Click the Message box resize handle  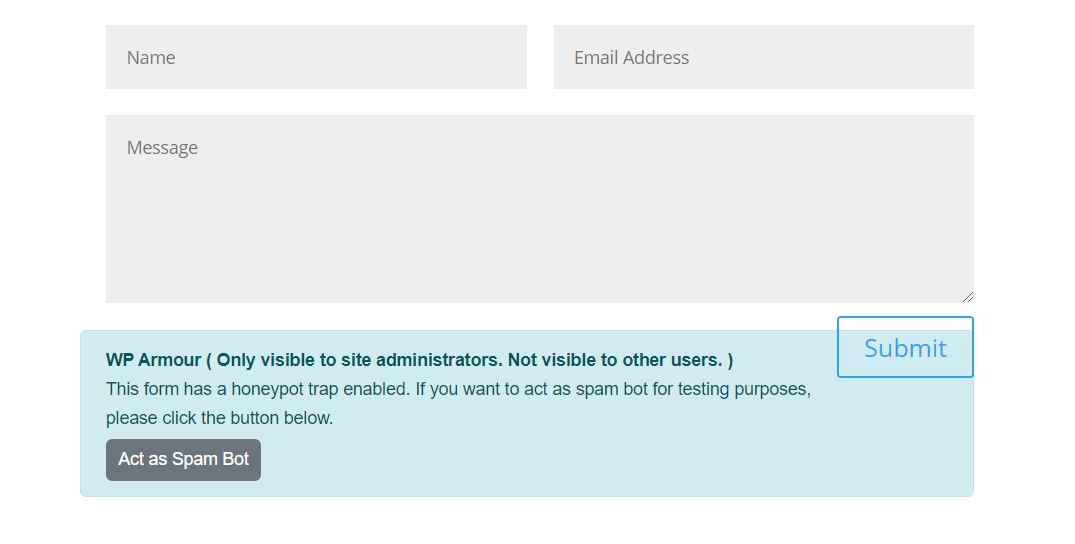[967, 296]
